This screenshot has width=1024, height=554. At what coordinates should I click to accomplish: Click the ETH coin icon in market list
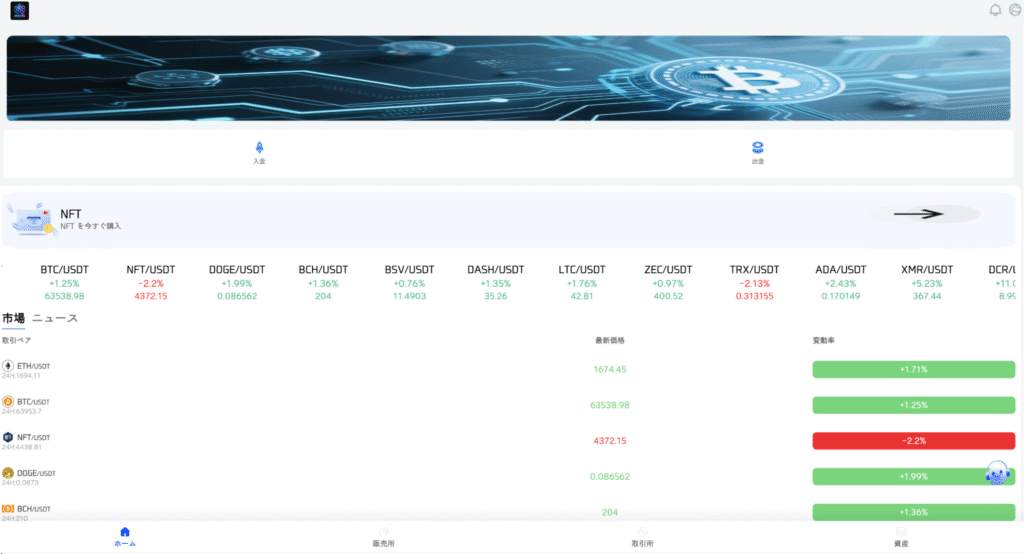point(8,366)
